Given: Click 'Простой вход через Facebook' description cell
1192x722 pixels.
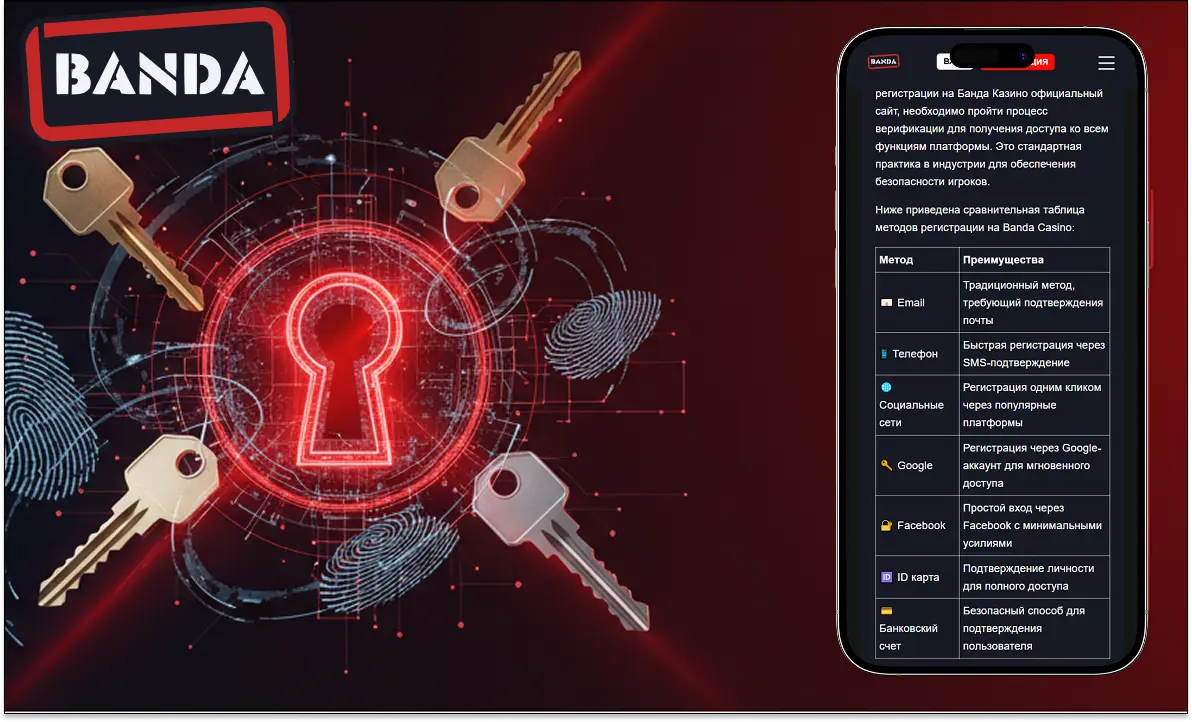Looking at the screenshot, I should [x=1034, y=525].
